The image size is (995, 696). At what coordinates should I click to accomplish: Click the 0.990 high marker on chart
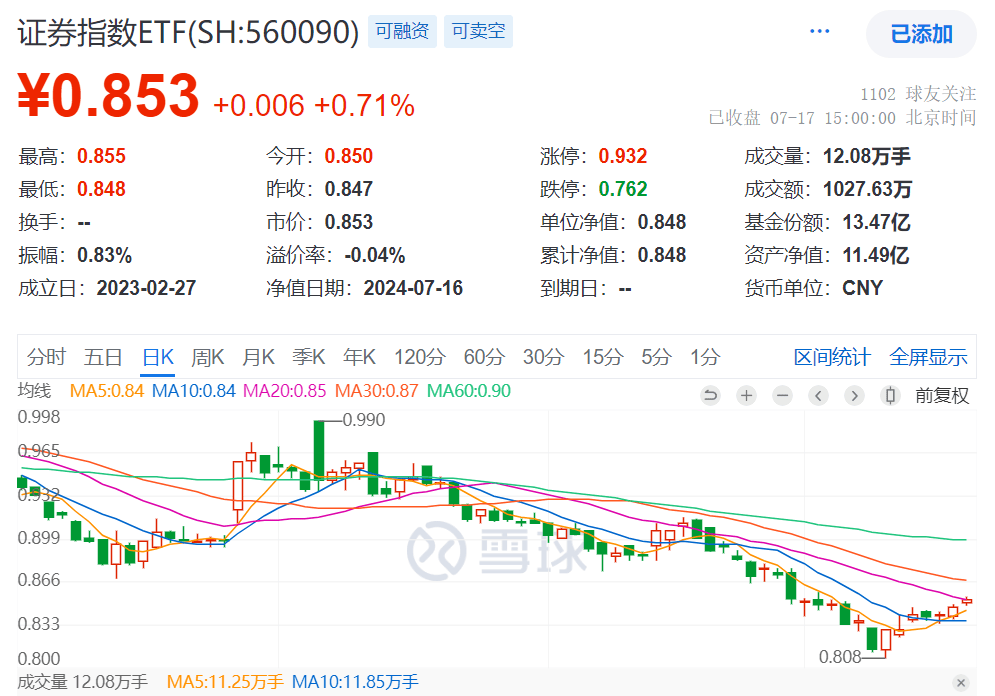[364, 420]
